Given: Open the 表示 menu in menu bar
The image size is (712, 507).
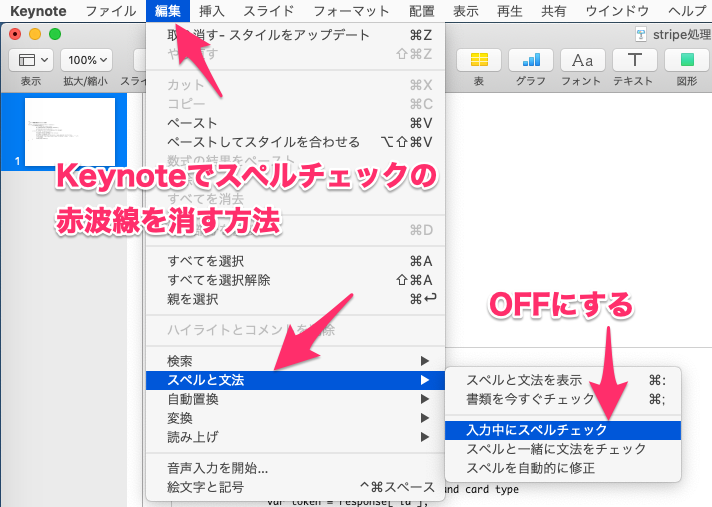Looking at the screenshot, I should coord(465,11).
